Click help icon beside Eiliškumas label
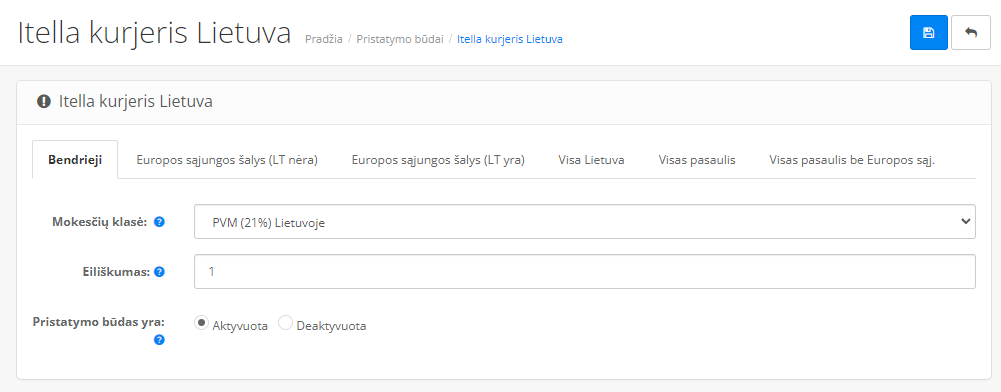This screenshot has width=1001, height=392. (160, 272)
